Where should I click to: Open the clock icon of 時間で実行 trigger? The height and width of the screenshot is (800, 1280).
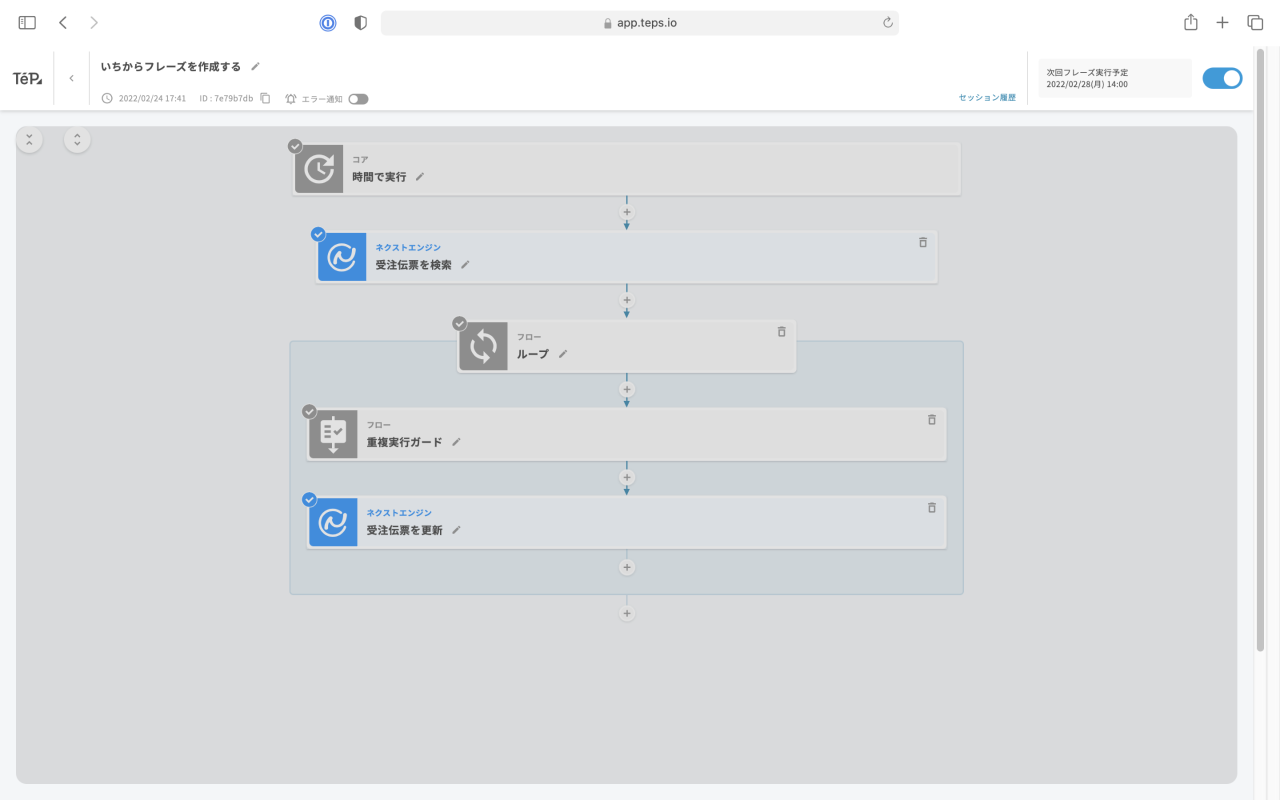point(319,169)
